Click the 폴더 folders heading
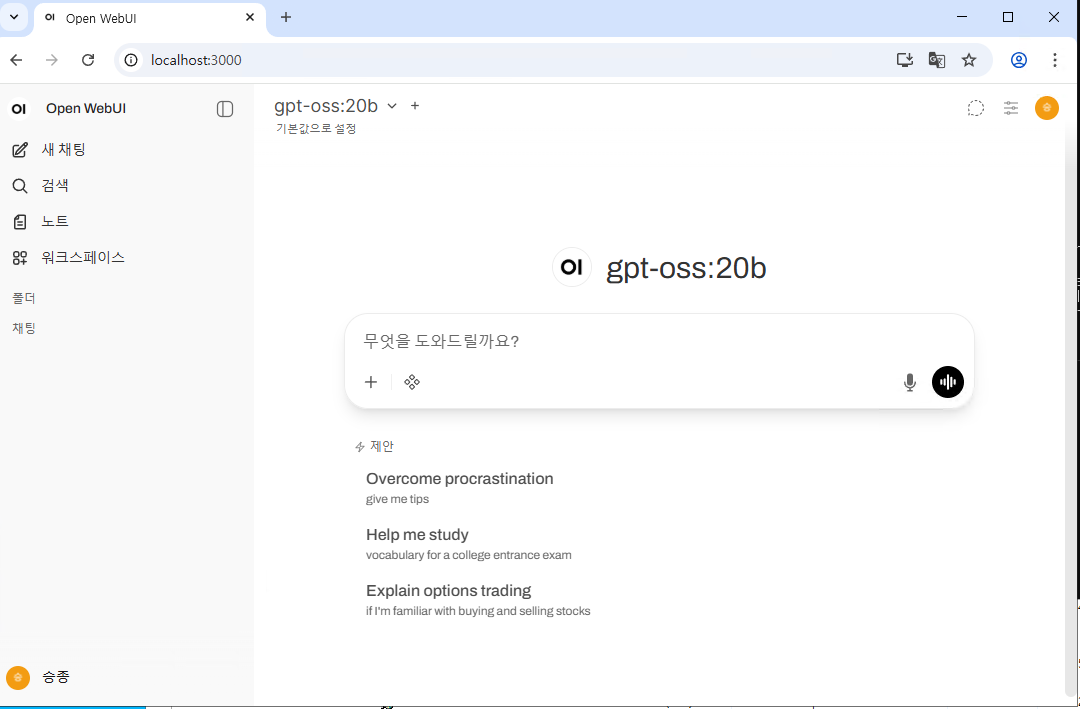 point(23,298)
